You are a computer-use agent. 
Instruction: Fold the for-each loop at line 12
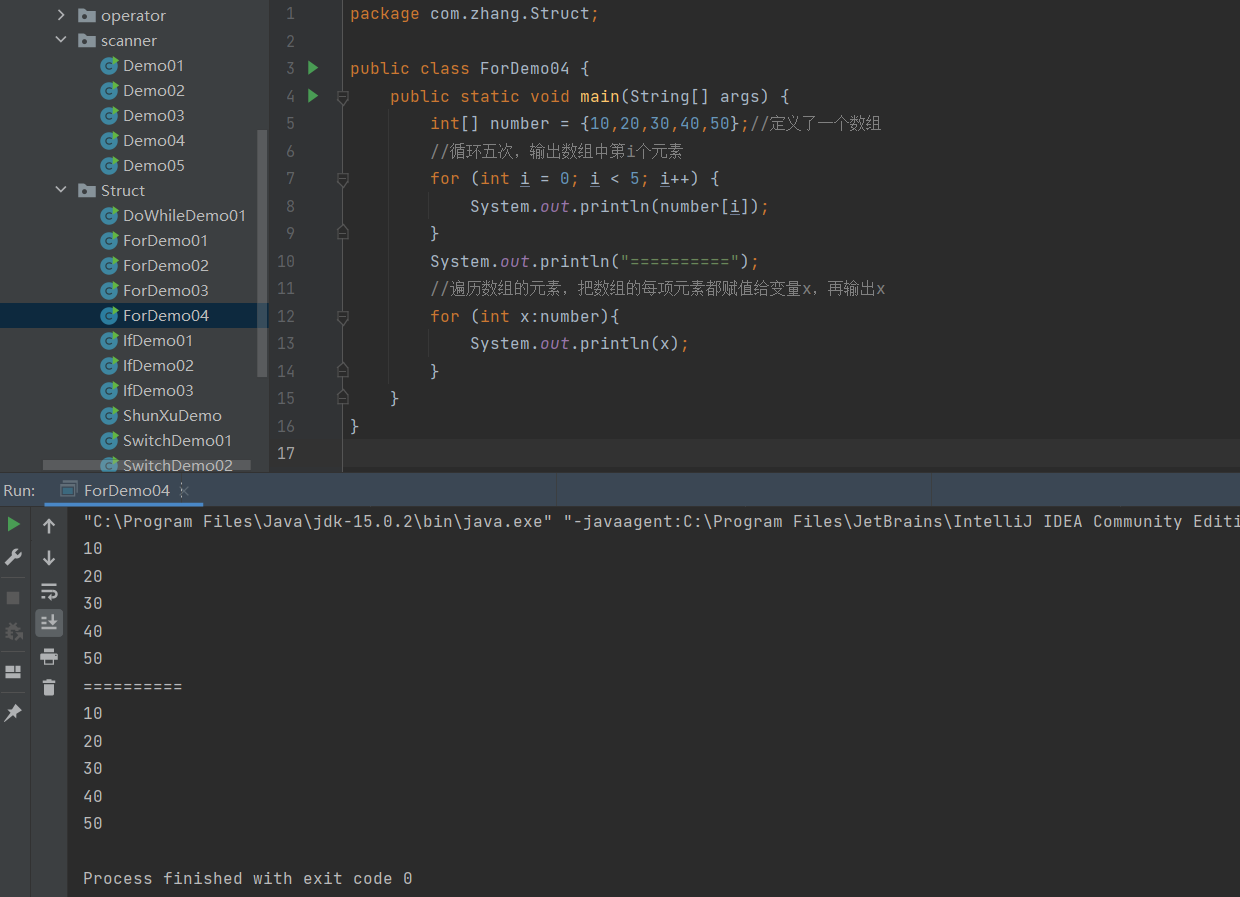343,317
